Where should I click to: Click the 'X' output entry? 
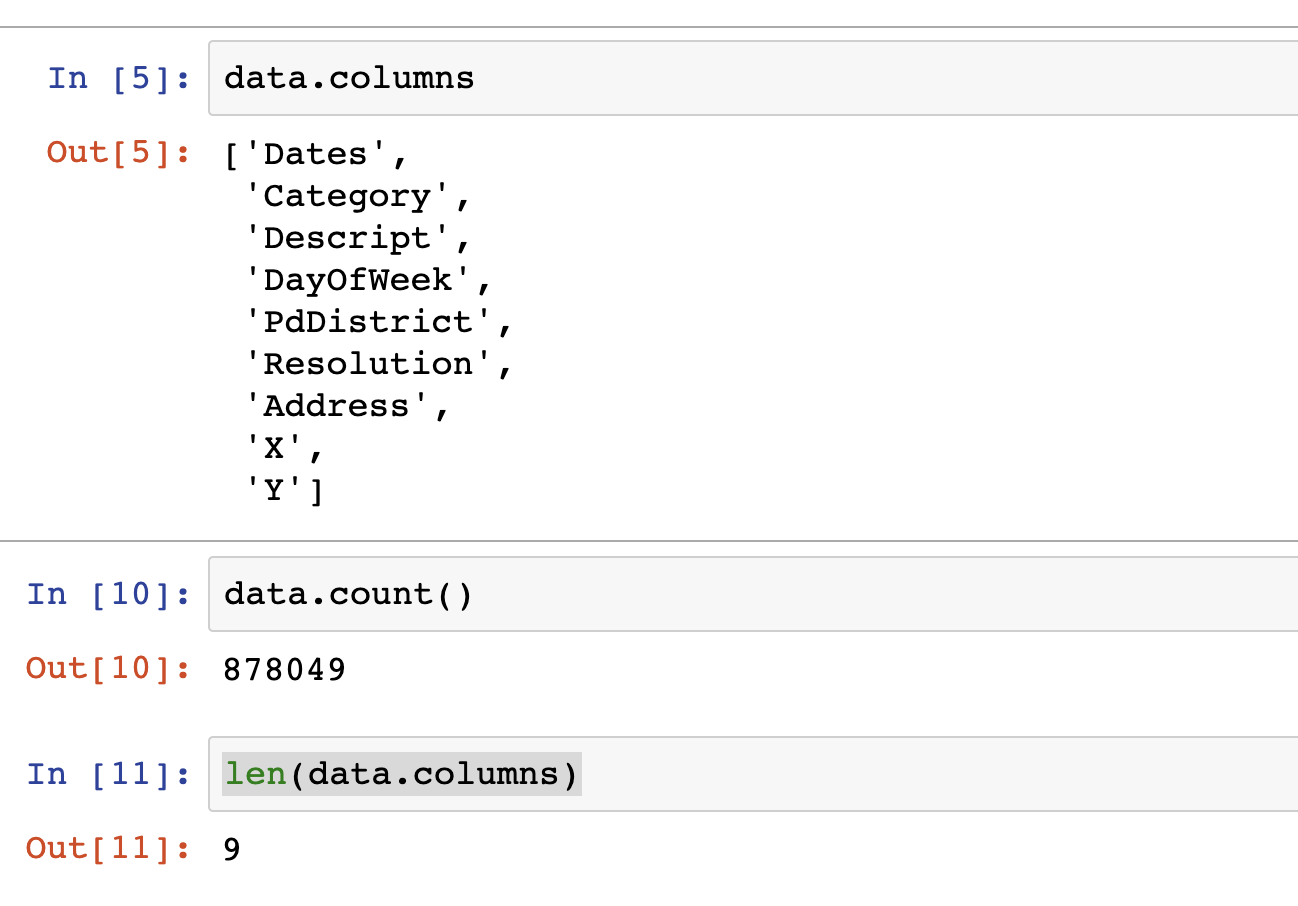click(x=275, y=448)
